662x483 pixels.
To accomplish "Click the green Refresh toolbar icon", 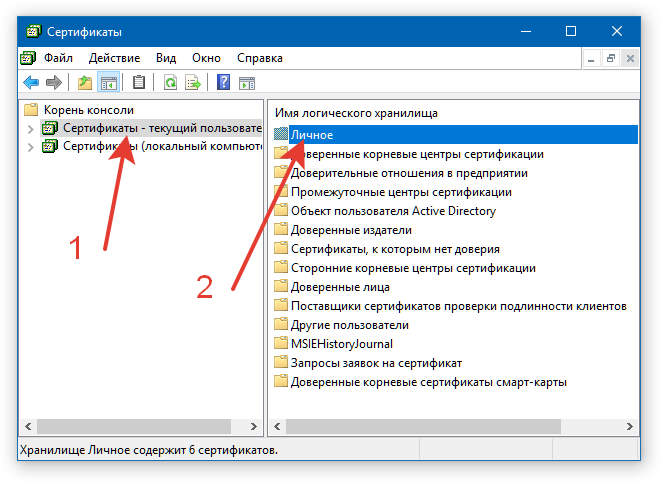I will coord(171,82).
